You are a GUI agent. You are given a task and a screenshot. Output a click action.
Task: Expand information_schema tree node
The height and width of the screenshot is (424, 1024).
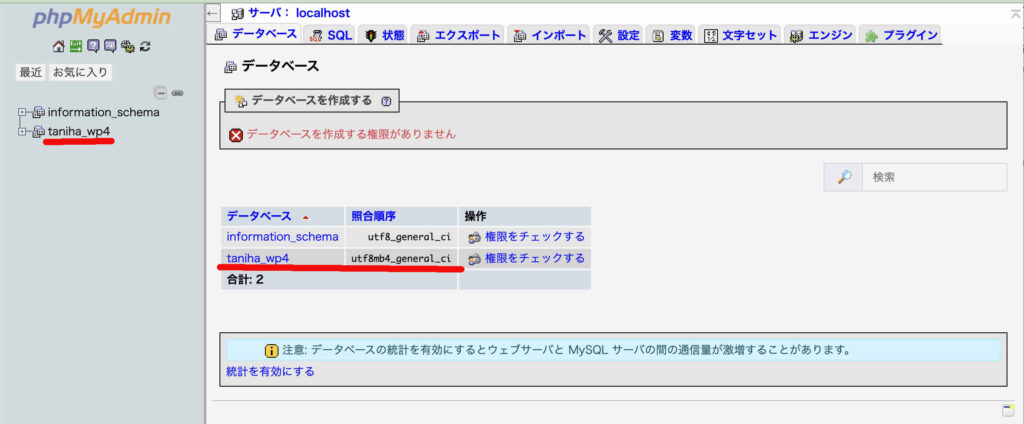coord(22,112)
